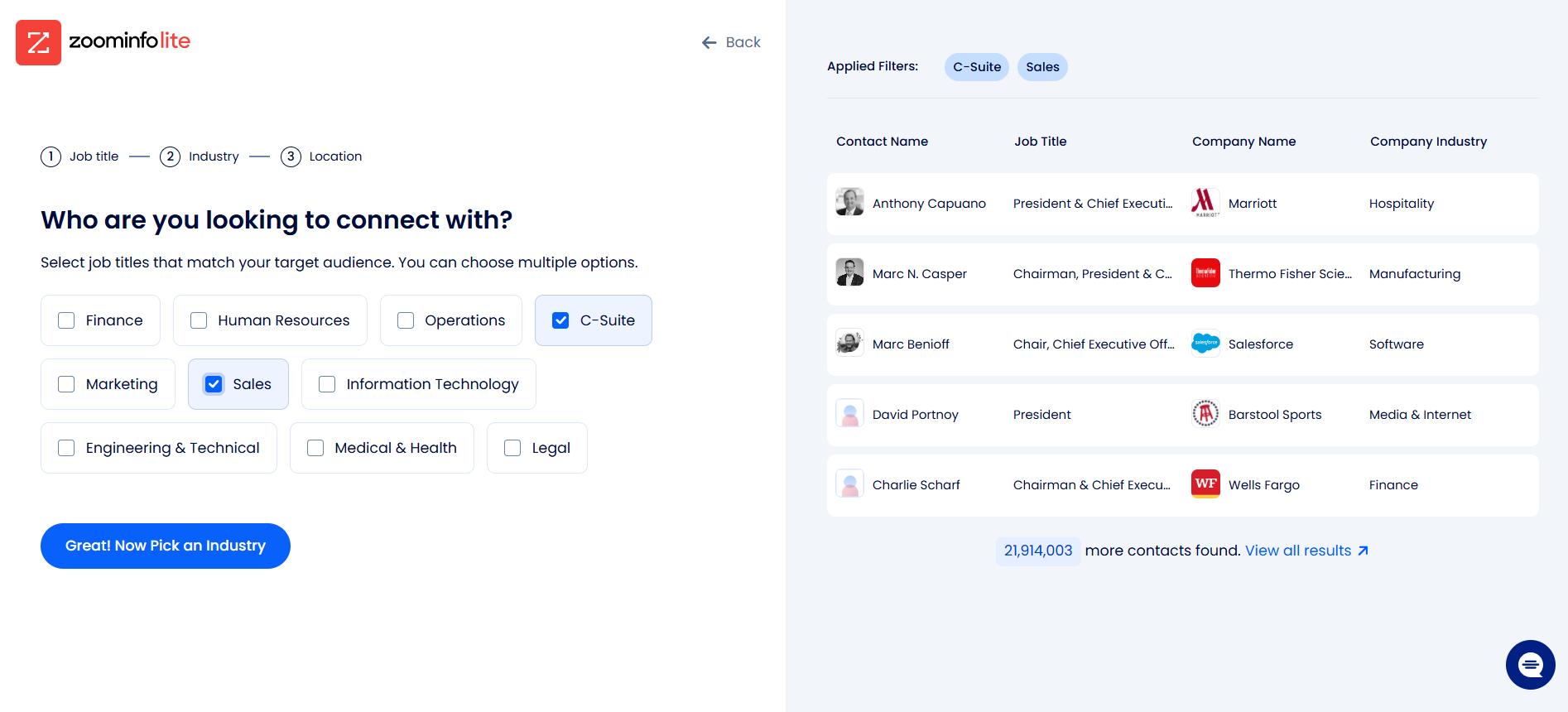
Task: Click the Barstool Sports logo
Action: tap(1205, 413)
